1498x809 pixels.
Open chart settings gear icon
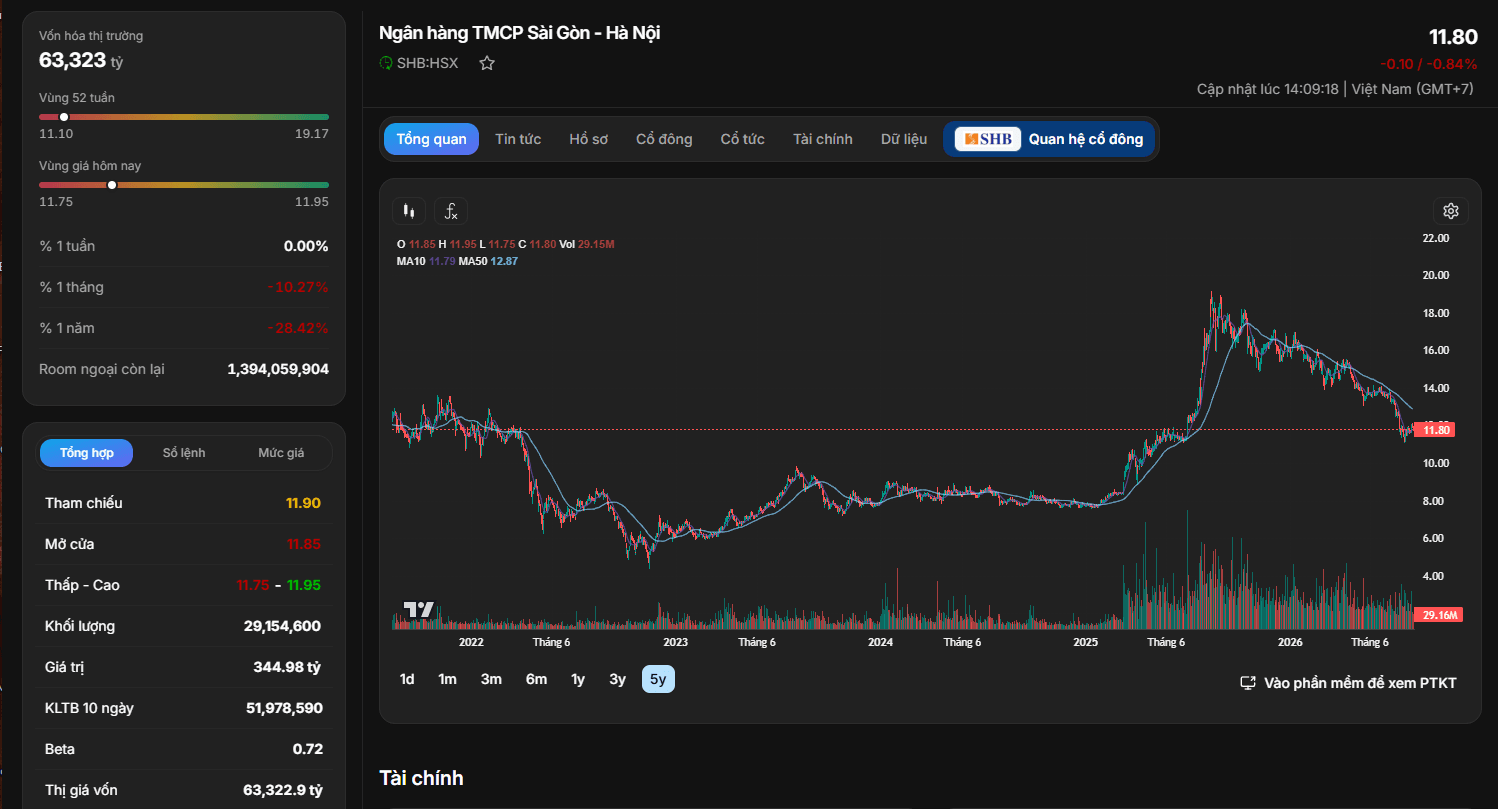pyautogui.click(x=1451, y=211)
